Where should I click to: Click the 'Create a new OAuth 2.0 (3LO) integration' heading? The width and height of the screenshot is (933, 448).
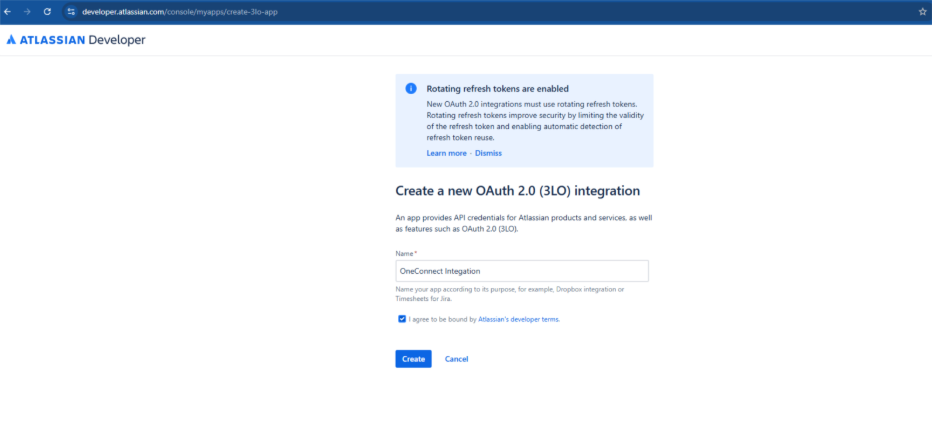(518, 191)
